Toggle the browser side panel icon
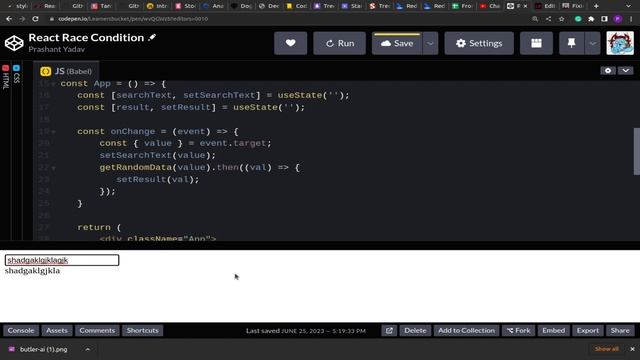 coord(604,19)
